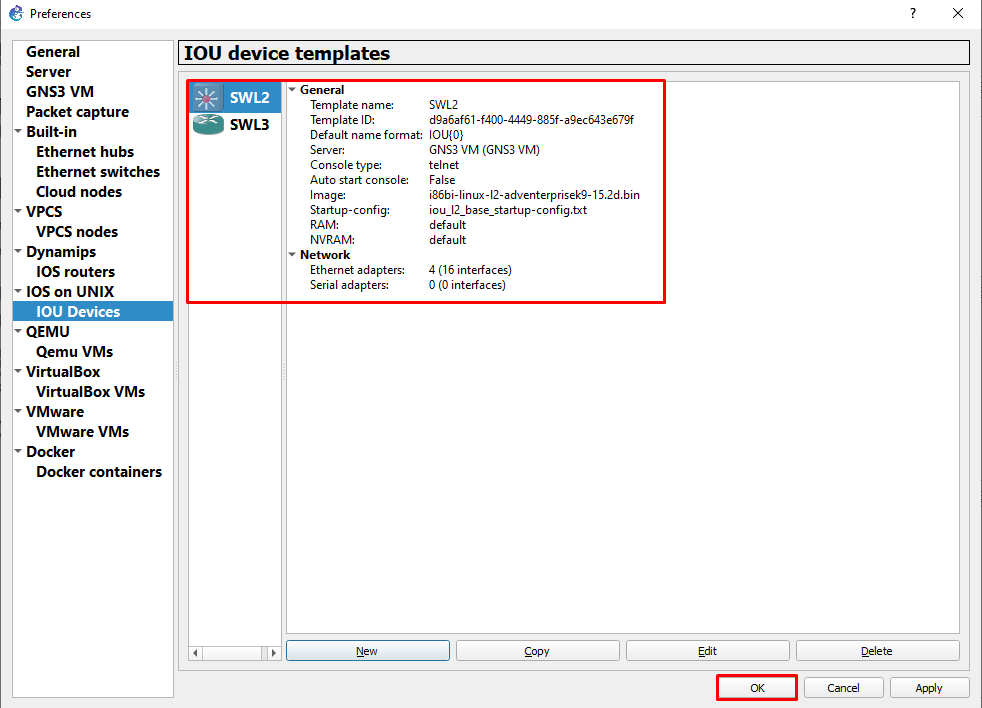Select Qemu VMs in sidebar
Viewport: 982px width, 708px height.
(x=74, y=351)
